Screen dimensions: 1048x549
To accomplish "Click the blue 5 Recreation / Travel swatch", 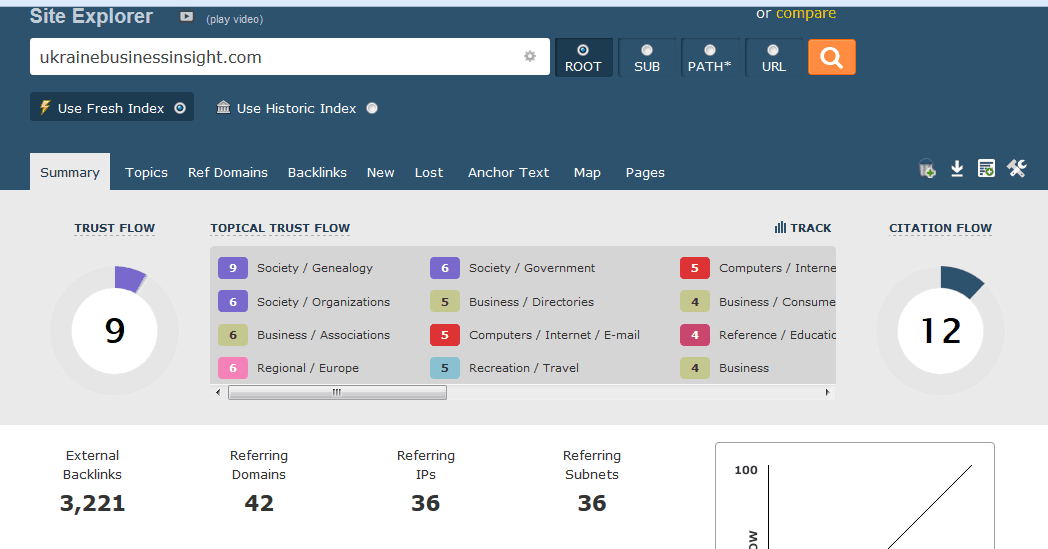I will pyautogui.click(x=444, y=368).
